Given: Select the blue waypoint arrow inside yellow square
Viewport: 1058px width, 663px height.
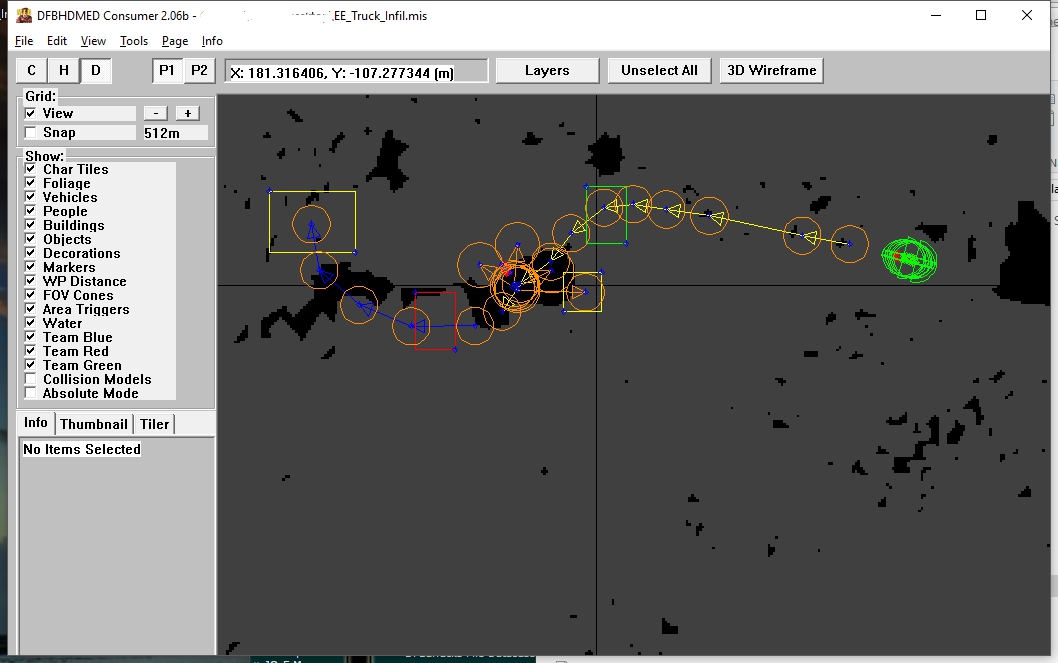Looking at the screenshot, I should [x=312, y=231].
